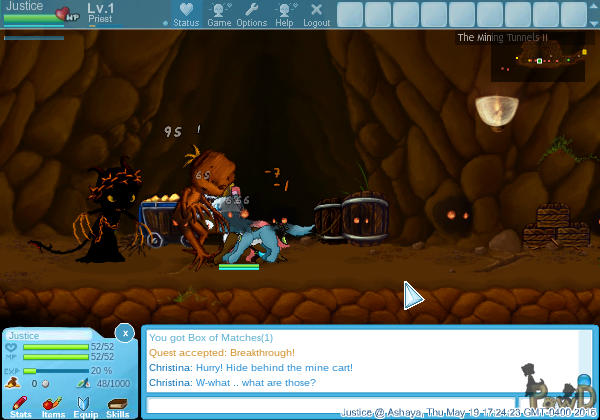
Task: Open the Help menu
Action: click(x=284, y=14)
